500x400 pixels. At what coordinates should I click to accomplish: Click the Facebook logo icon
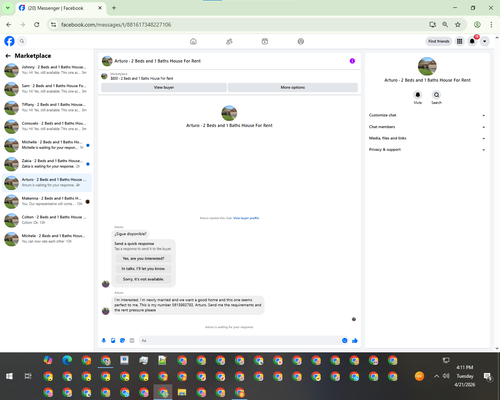tap(9, 41)
